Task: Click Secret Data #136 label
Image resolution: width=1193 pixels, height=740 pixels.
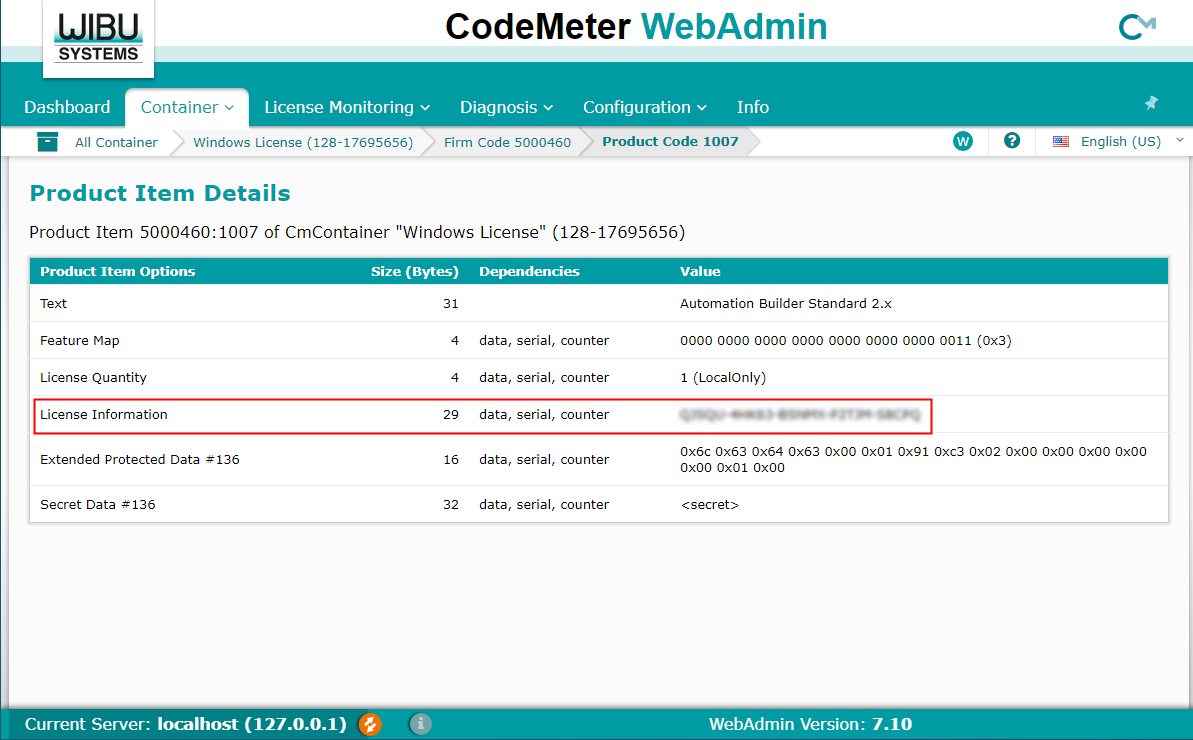Action: (97, 504)
